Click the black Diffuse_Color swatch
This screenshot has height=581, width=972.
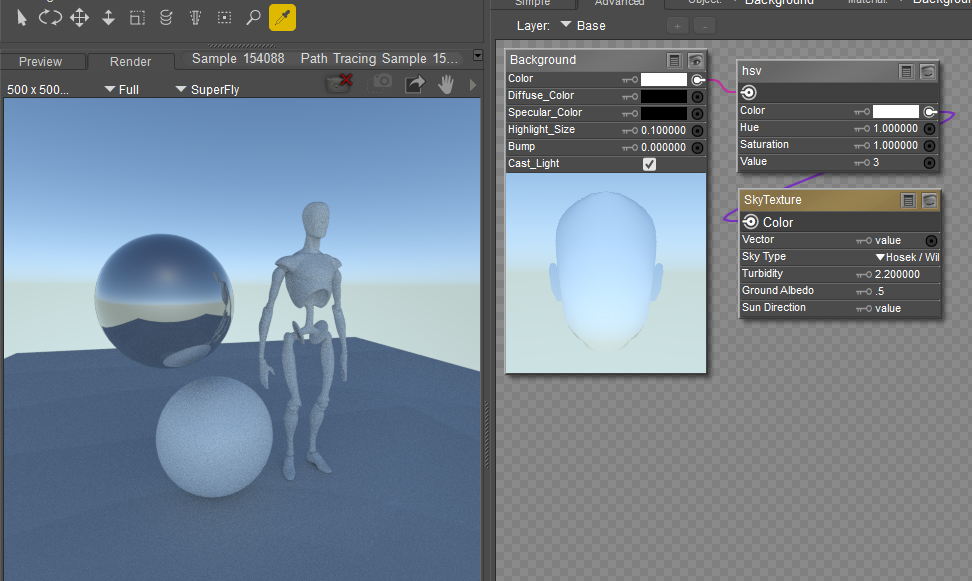664,97
